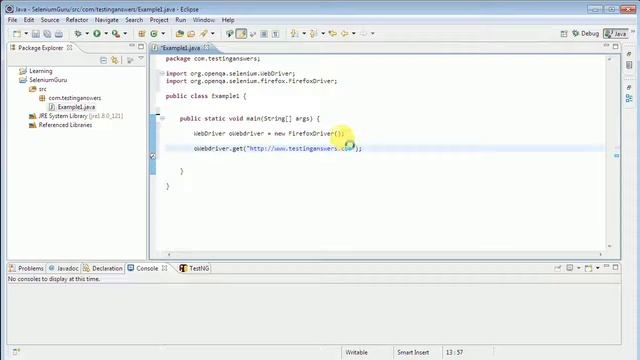Select JRE System Library node
Viewport: 640px width, 360px height.
[x=76, y=116]
